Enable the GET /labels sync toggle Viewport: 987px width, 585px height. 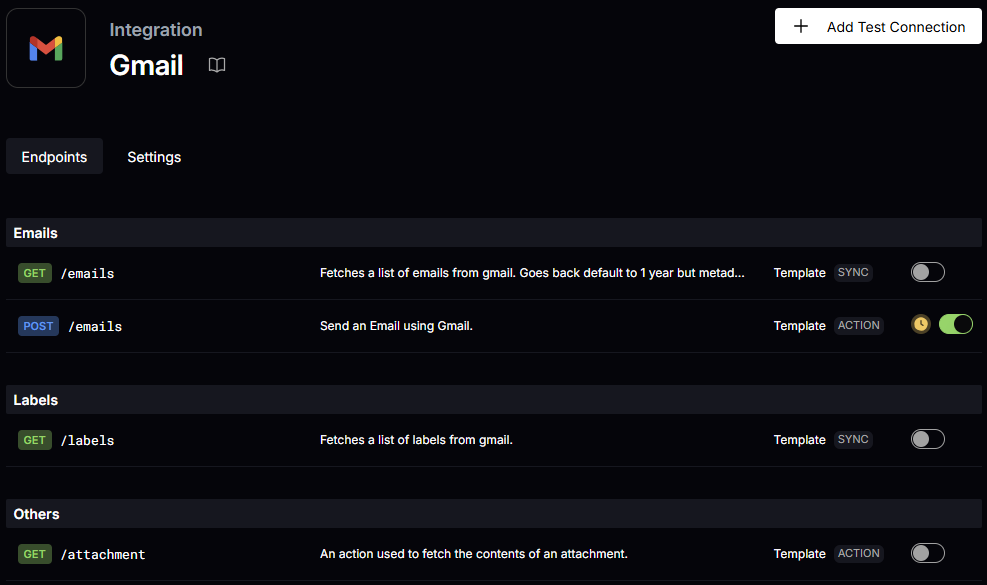click(927, 439)
